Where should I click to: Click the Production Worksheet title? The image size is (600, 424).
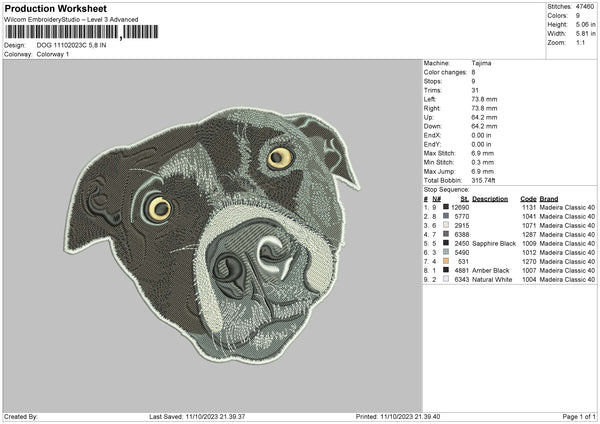[x=55, y=8]
